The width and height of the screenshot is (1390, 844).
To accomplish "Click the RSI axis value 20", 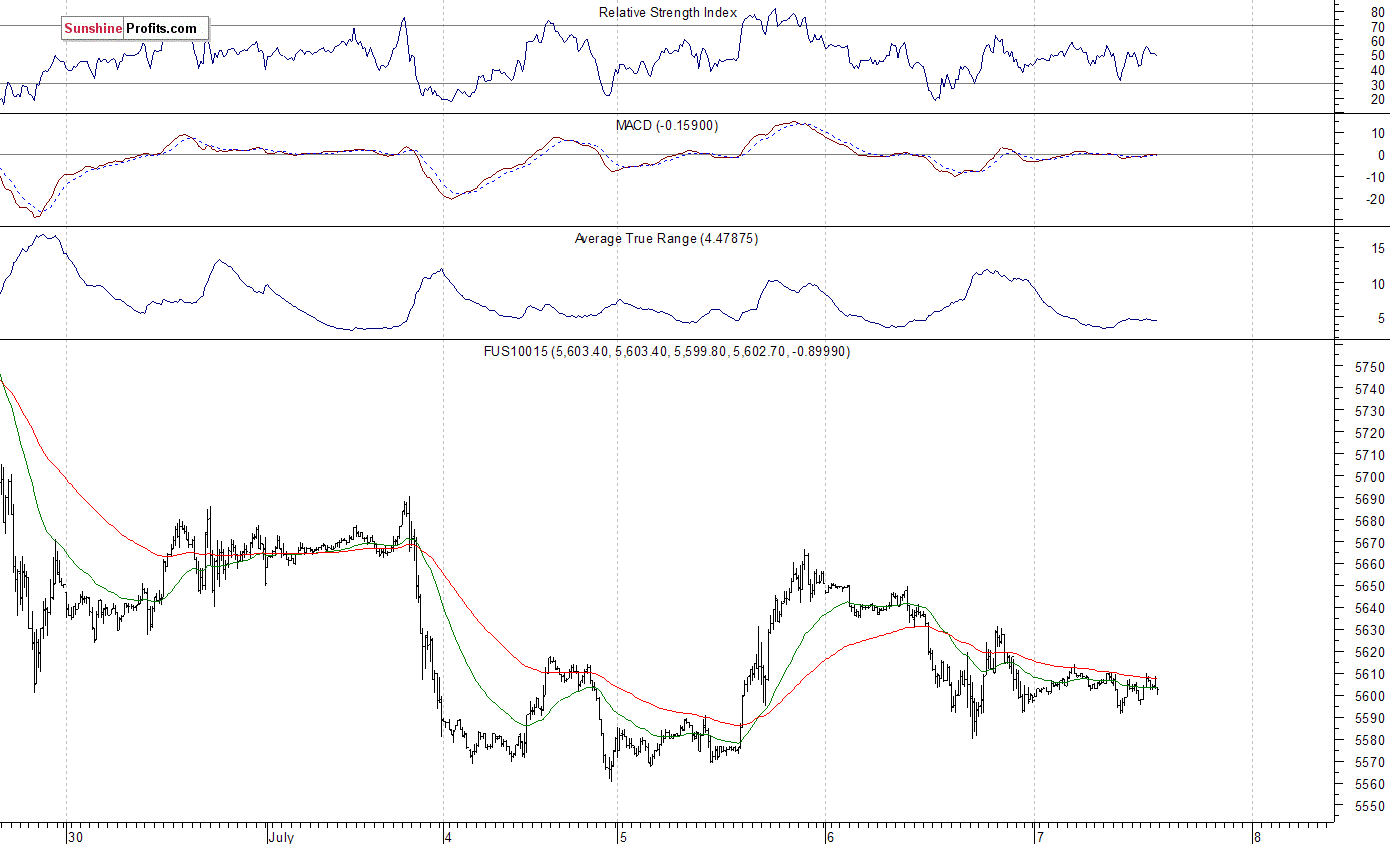I will click(1378, 99).
